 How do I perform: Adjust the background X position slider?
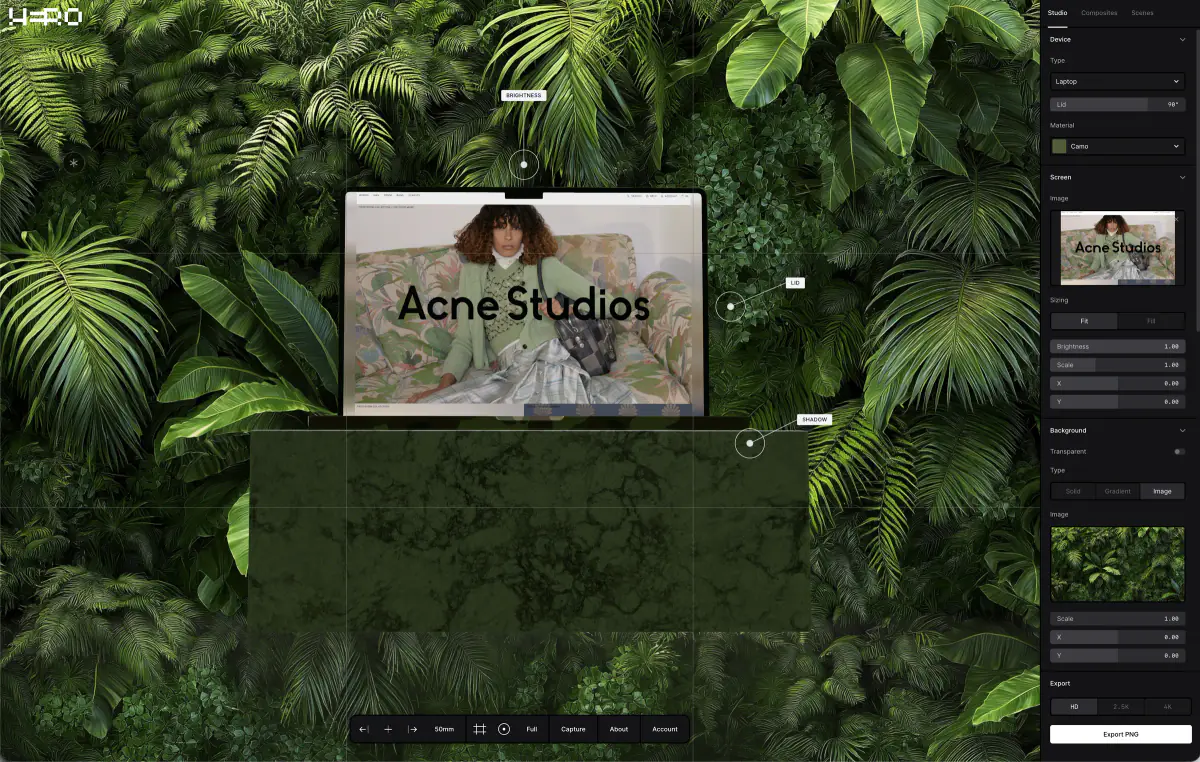tap(1117, 637)
